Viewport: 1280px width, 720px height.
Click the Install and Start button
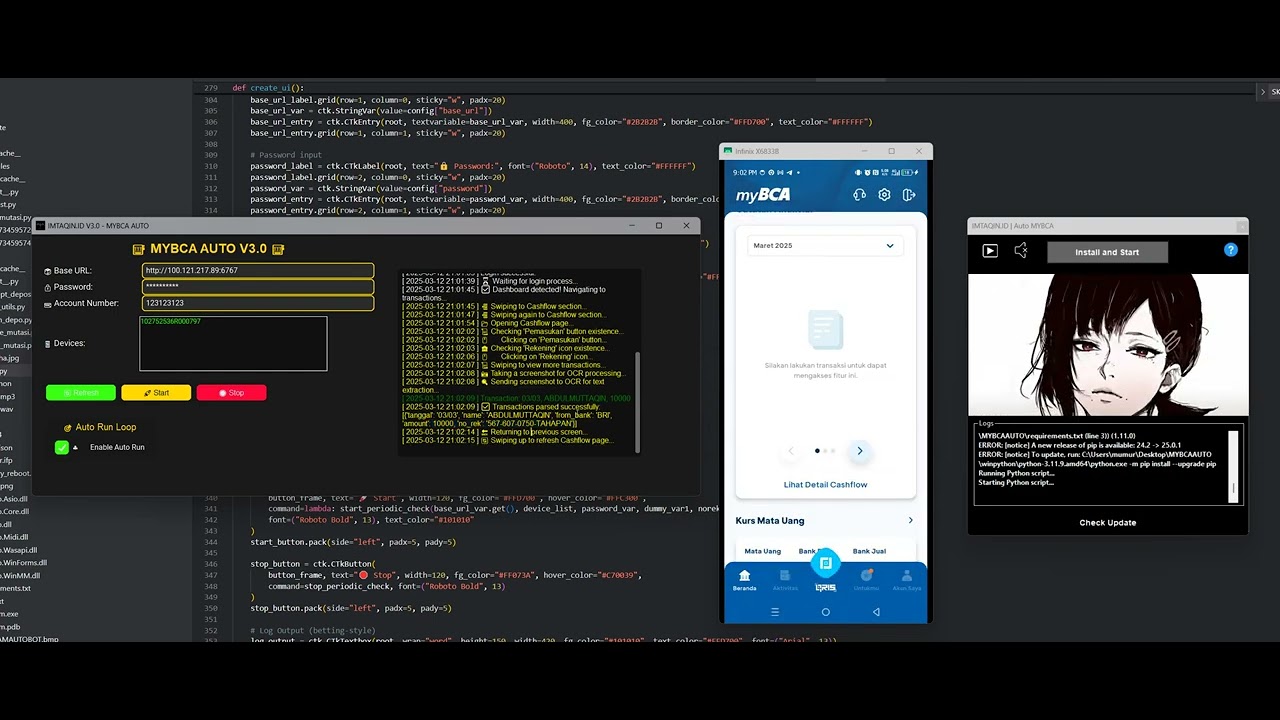tap(1107, 252)
